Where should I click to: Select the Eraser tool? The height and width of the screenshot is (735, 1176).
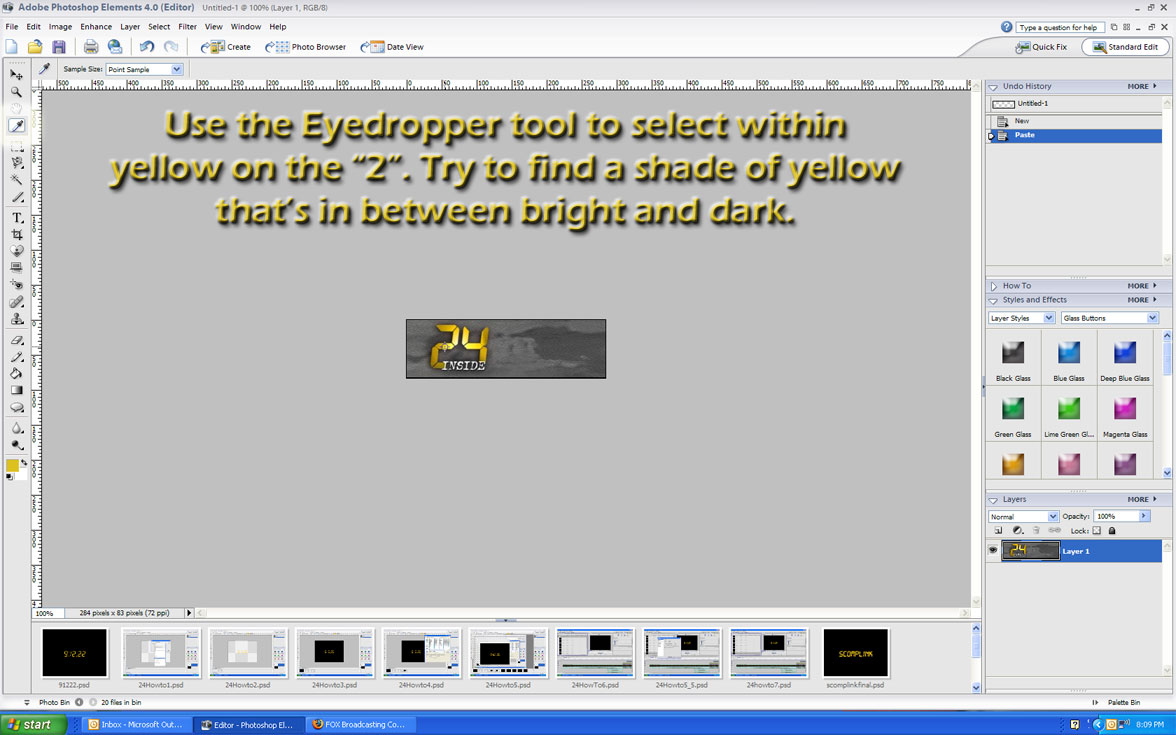tap(16, 340)
